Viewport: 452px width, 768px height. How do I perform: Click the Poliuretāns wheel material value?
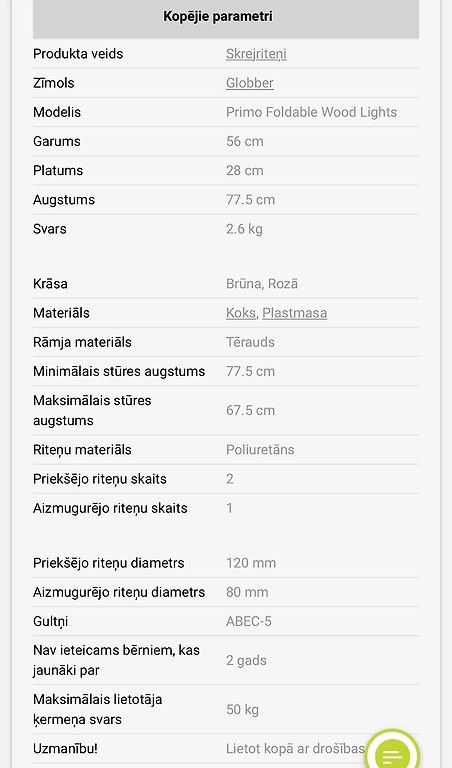(260, 450)
